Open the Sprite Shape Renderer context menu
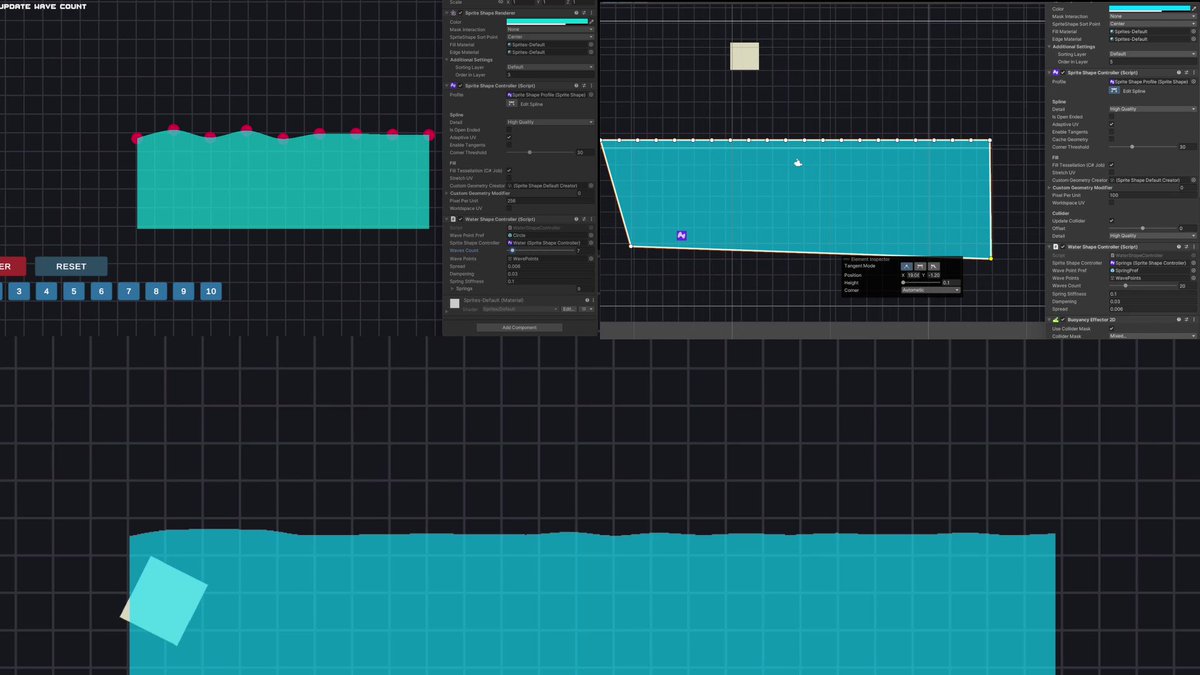The image size is (1200, 675). click(592, 13)
